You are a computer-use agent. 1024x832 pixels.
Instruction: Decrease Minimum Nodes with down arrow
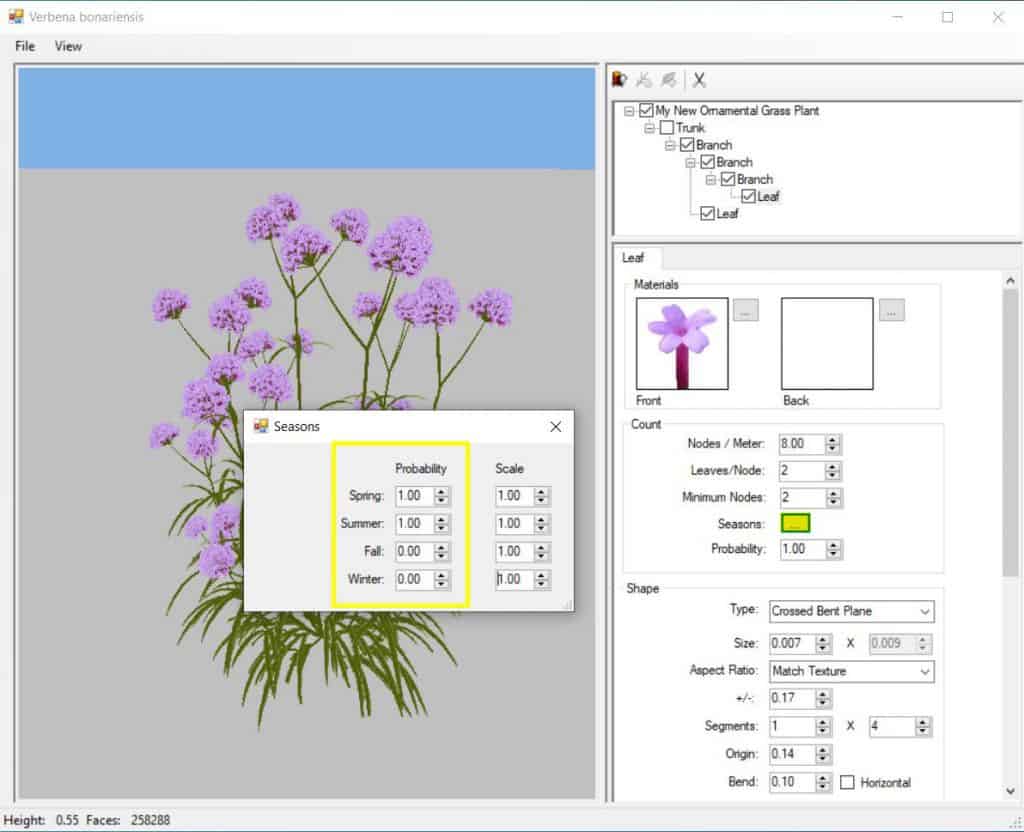(833, 502)
